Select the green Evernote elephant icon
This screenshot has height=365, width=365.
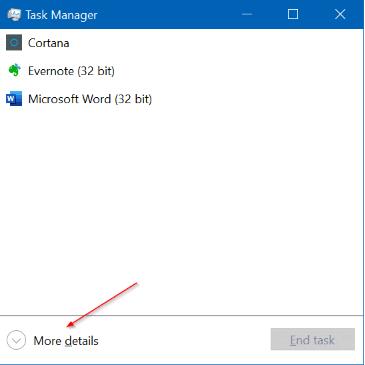coord(14,70)
